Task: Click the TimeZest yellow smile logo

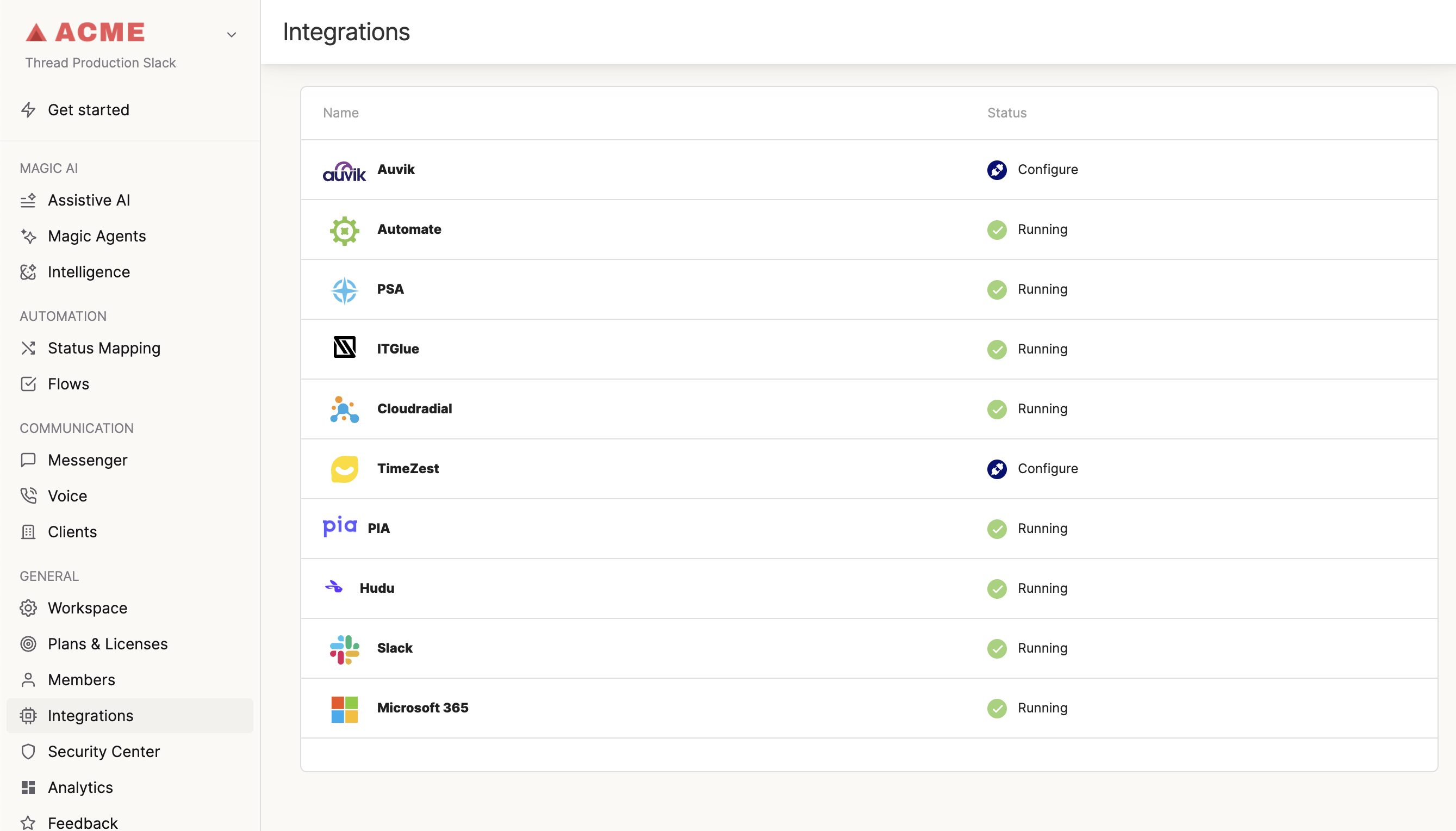Action: click(x=345, y=469)
